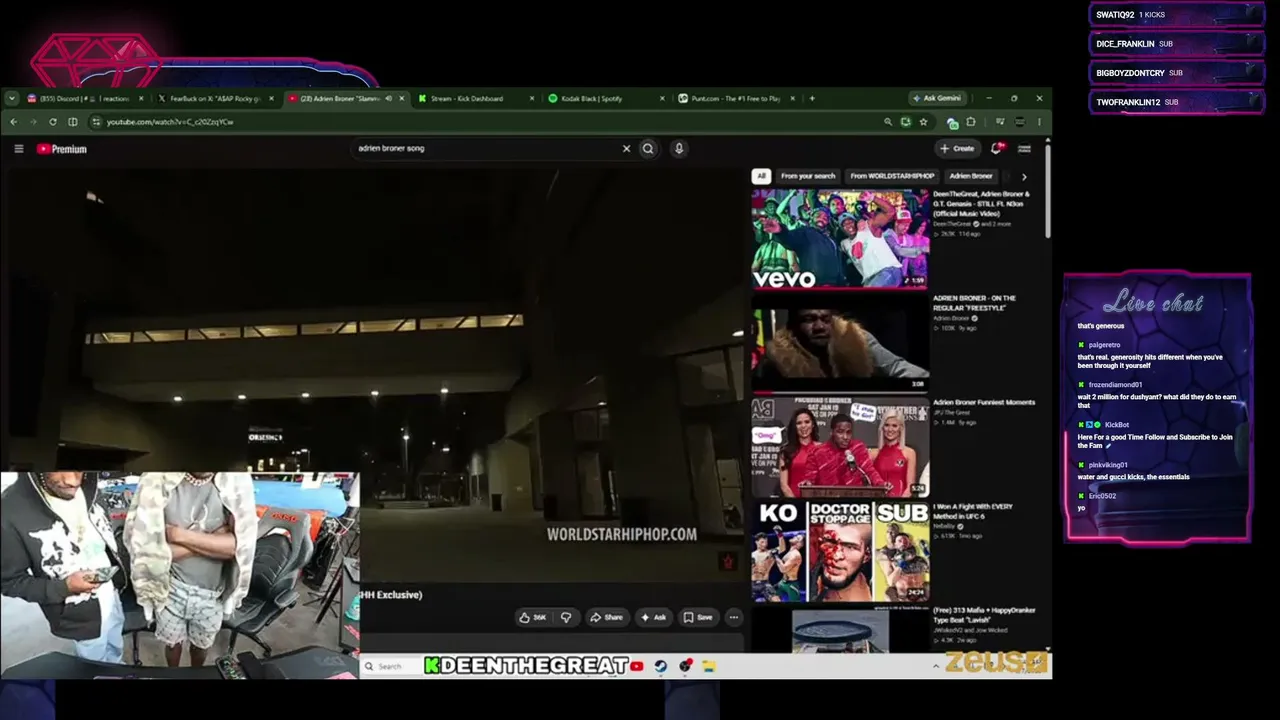Click 'SWATIQ92' kicks entry in overlay
1280x720 pixels.
point(1176,15)
